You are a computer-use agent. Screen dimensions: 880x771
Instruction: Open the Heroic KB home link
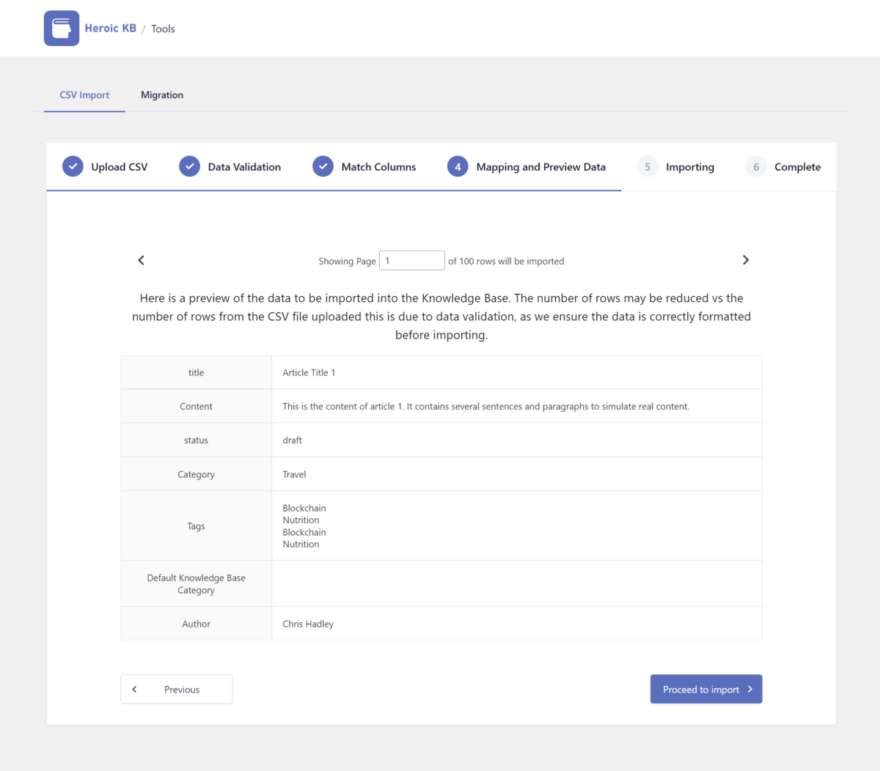(110, 28)
